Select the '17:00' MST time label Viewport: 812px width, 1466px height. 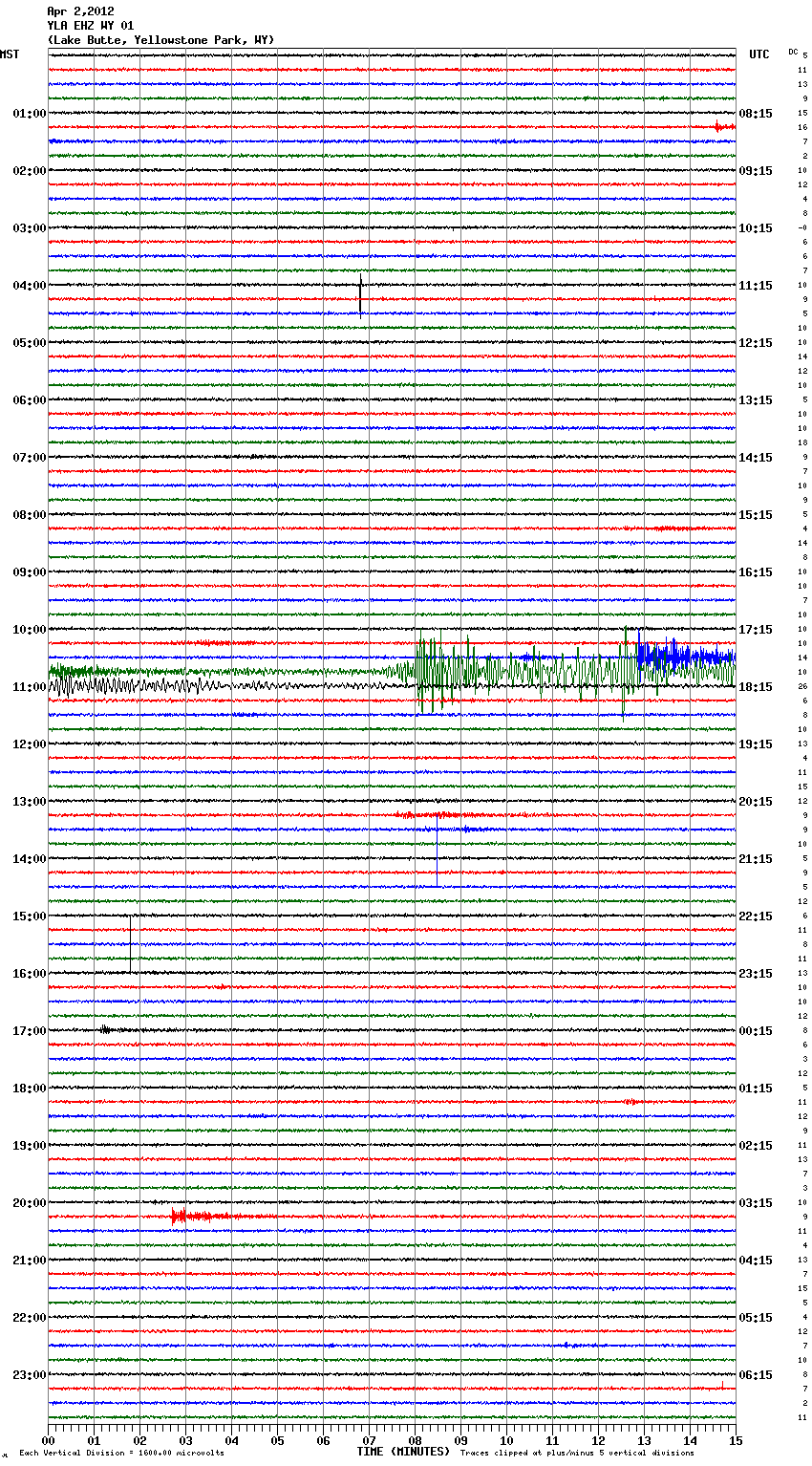tap(30, 1031)
